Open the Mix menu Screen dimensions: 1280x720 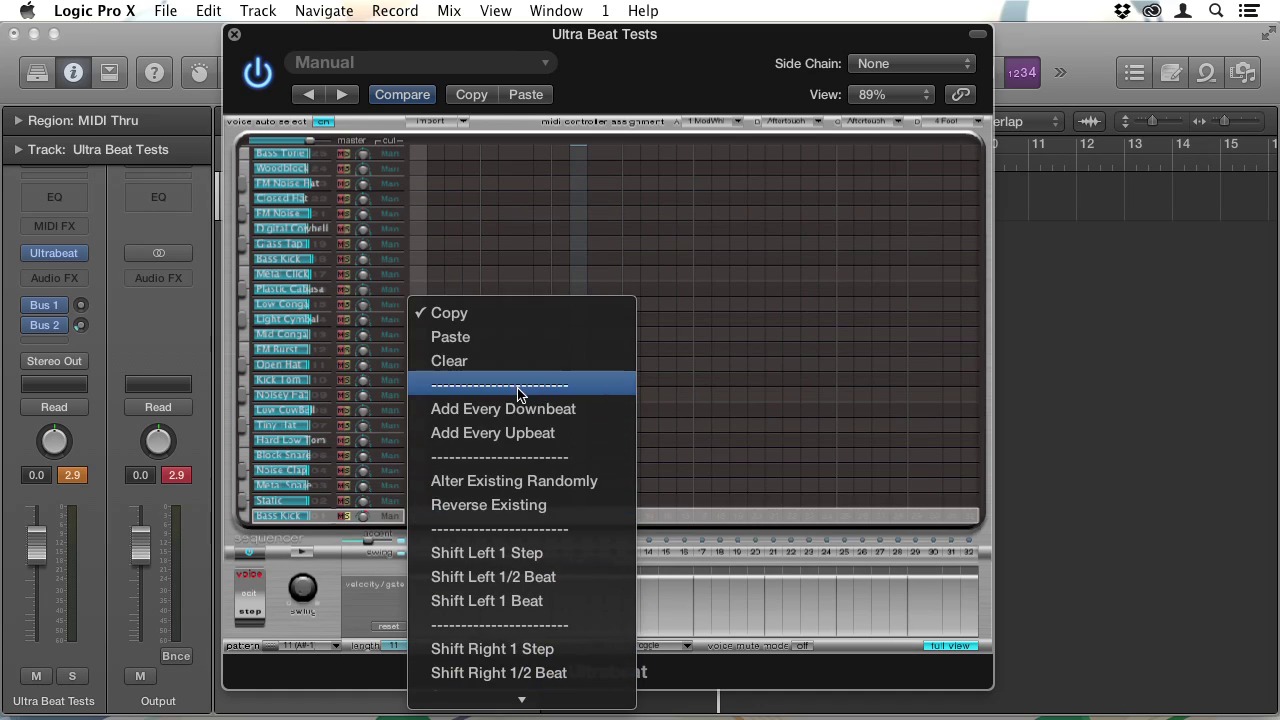pos(449,11)
